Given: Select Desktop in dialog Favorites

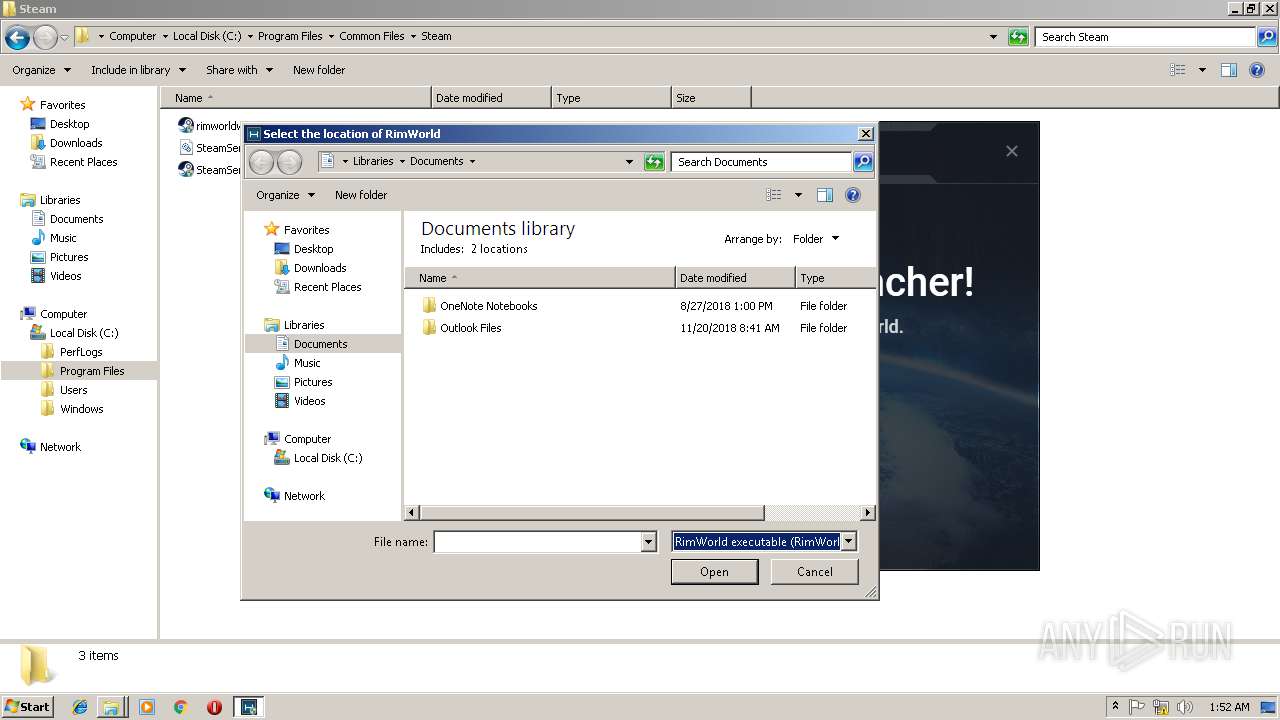Looking at the screenshot, I should 313,249.
